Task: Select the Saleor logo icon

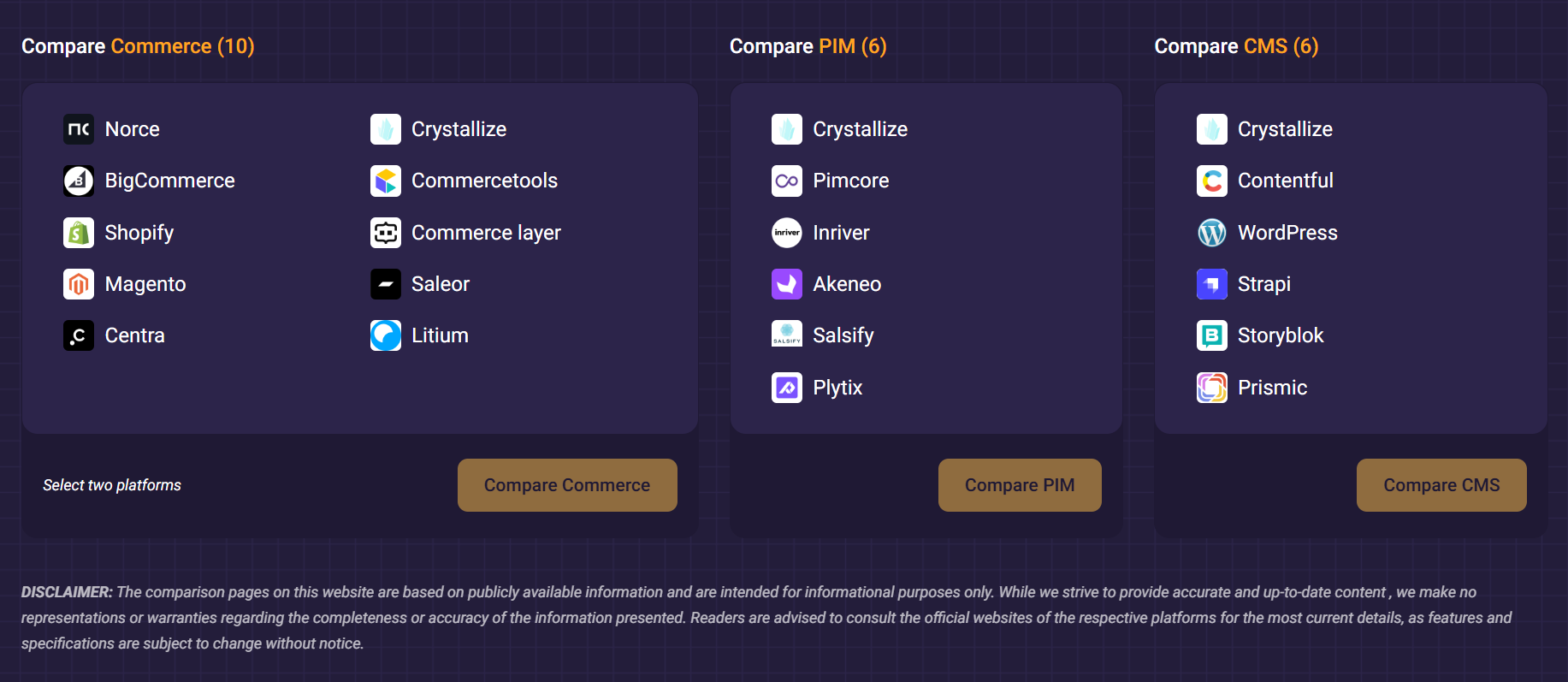Action: pos(386,284)
